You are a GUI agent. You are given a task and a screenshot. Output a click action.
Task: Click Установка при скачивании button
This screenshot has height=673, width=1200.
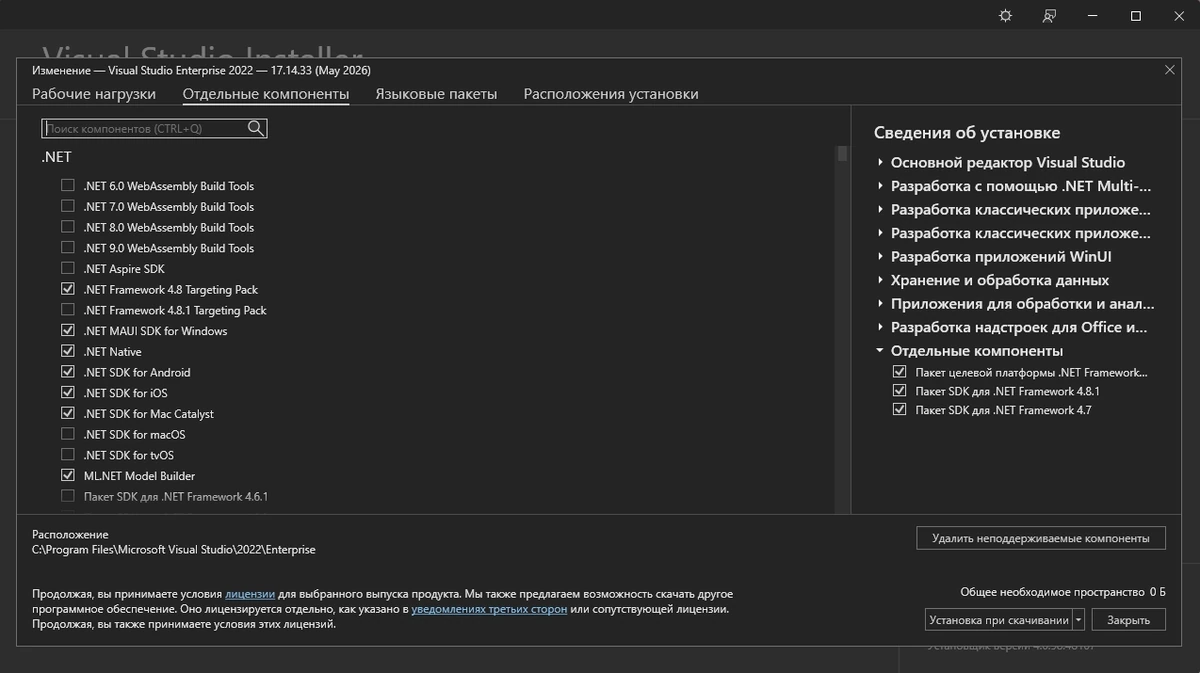[x=999, y=620]
